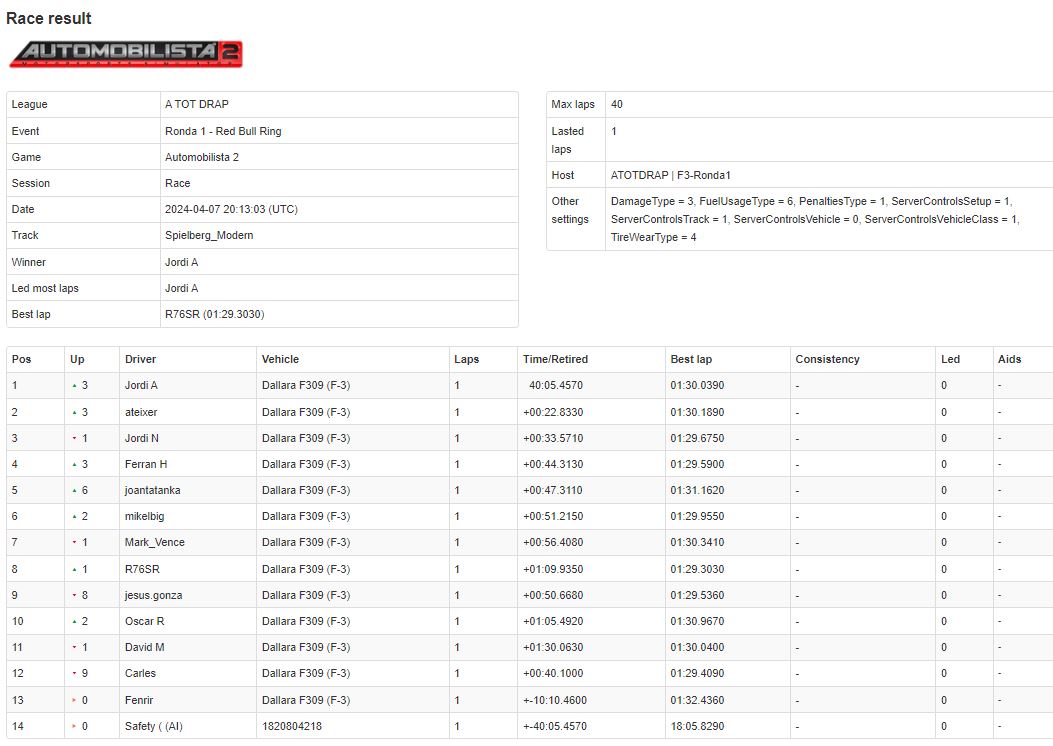Click gap time +00:22.8330
Viewport: 1053px width, 746px height.
pos(553,412)
